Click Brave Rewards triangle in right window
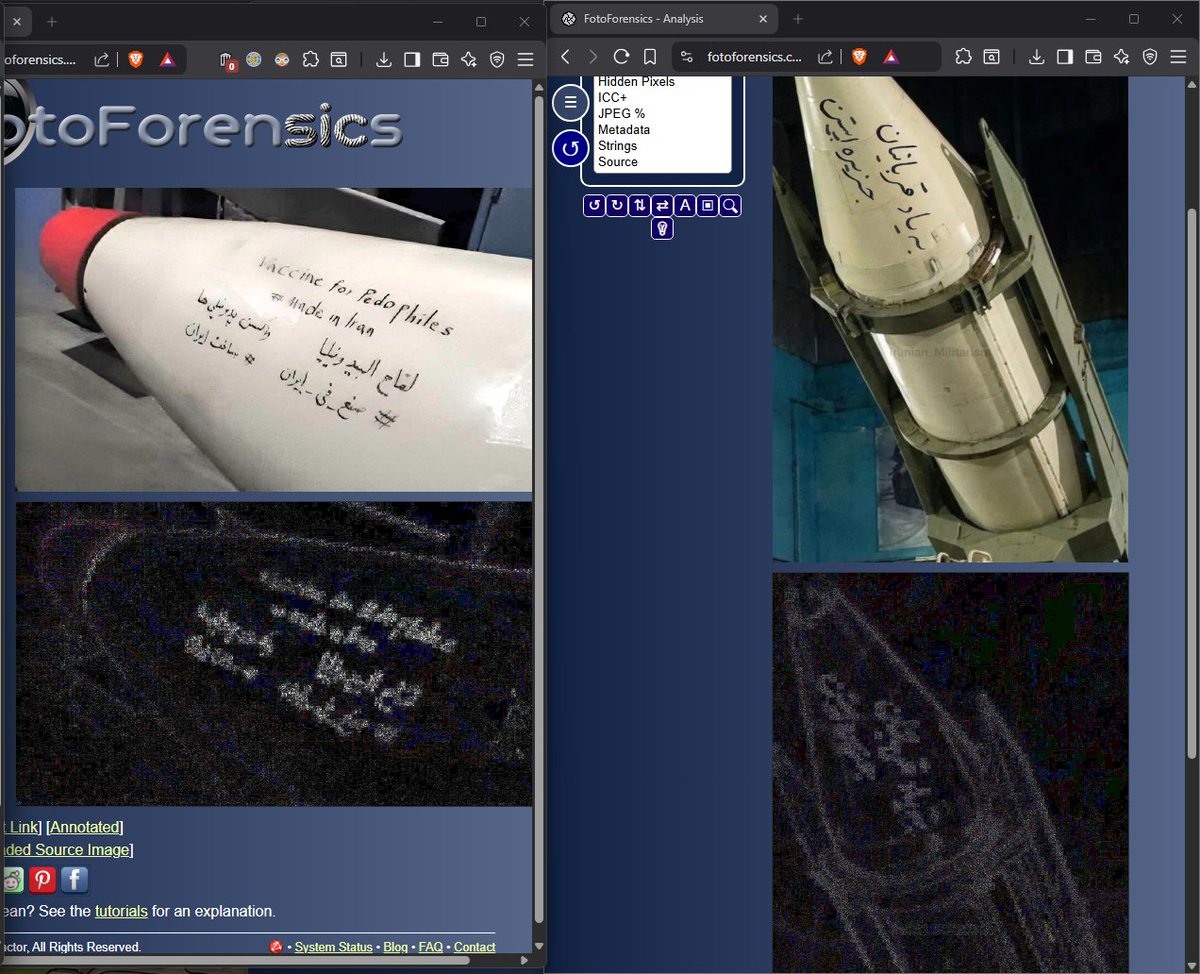The width and height of the screenshot is (1200, 974). [x=891, y=57]
